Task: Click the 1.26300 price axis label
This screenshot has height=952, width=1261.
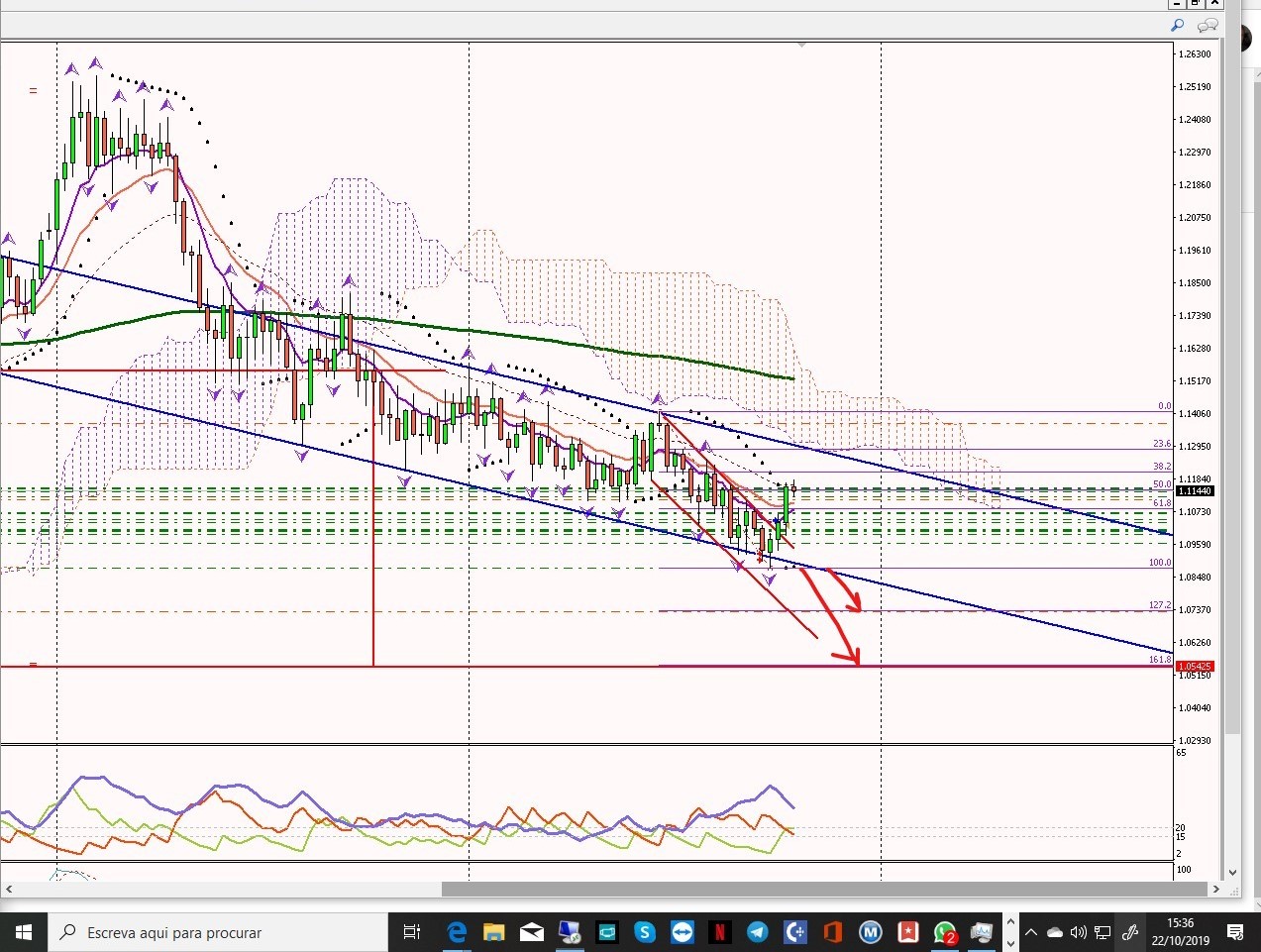Action: [x=1197, y=54]
